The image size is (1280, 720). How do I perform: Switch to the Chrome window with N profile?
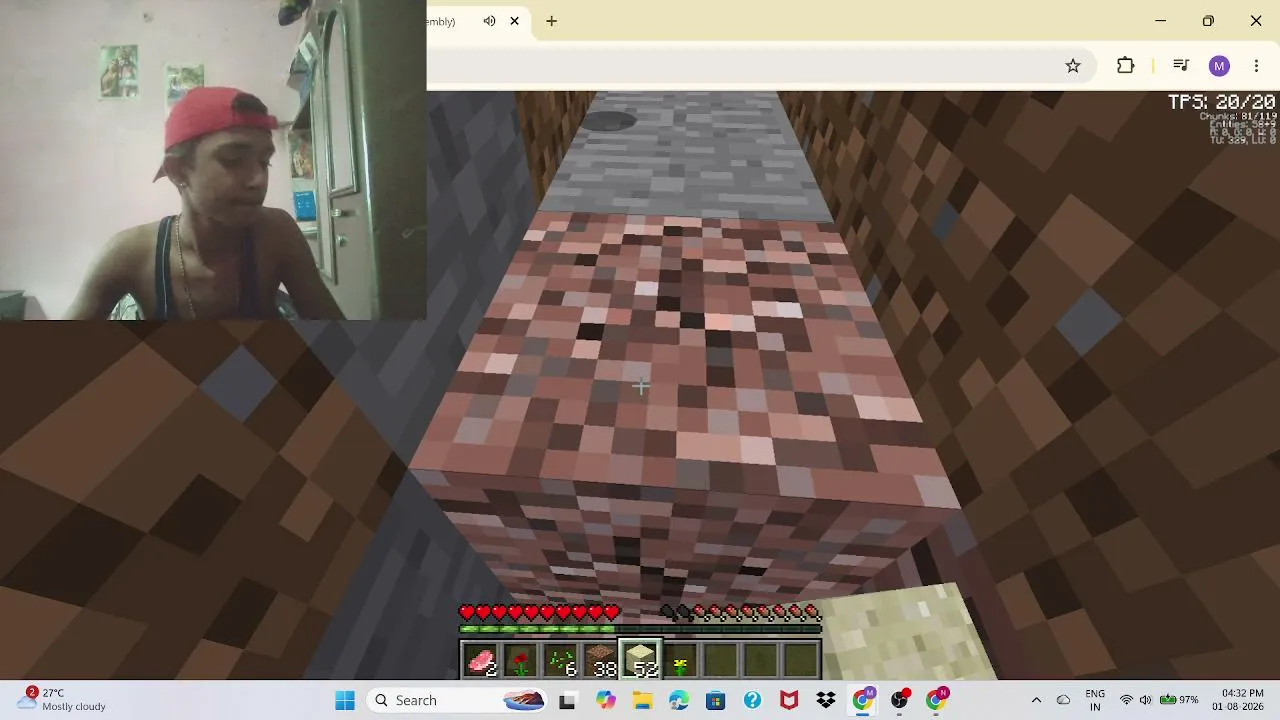point(937,700)
